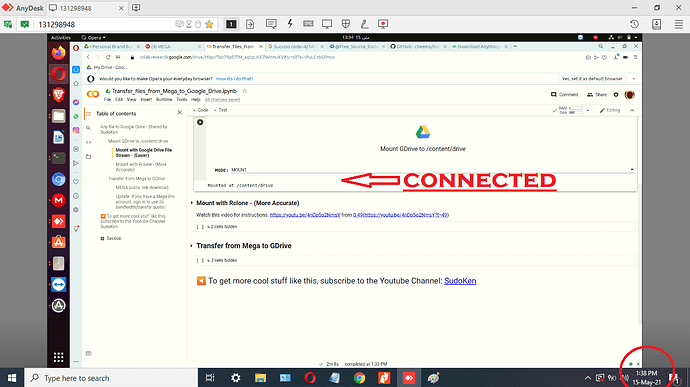Start AnyDesk session recording icon
This screenshot has width=690, height=387.
click(x=383, y=24)
